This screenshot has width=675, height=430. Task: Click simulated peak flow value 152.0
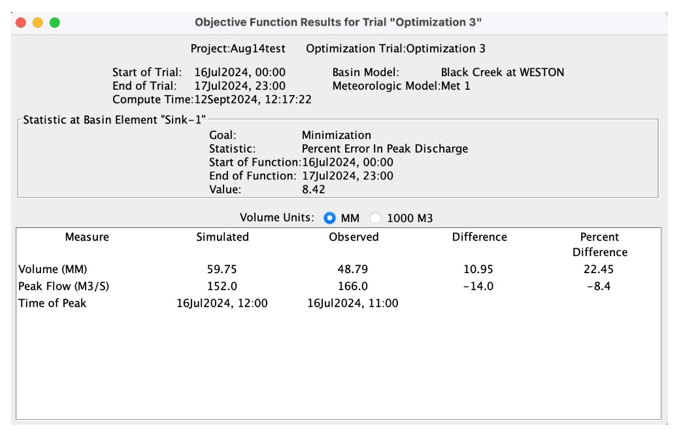pyautogui.click(x=222, y=286)
